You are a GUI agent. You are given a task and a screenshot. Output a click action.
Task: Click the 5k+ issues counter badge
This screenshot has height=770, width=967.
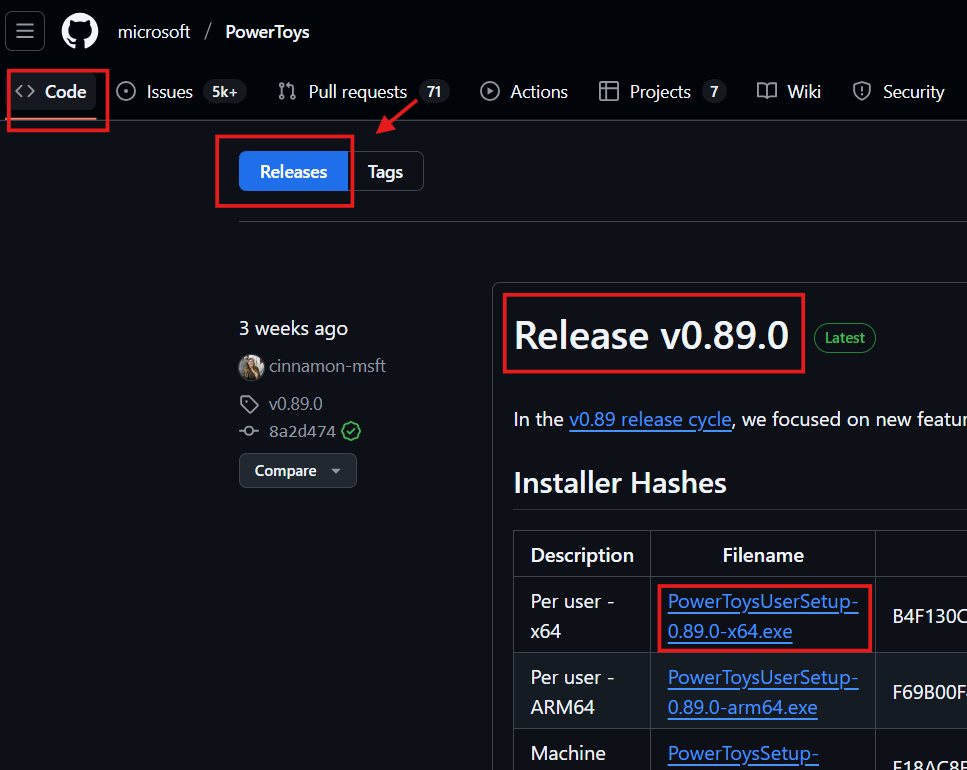[x=224, y=92]
